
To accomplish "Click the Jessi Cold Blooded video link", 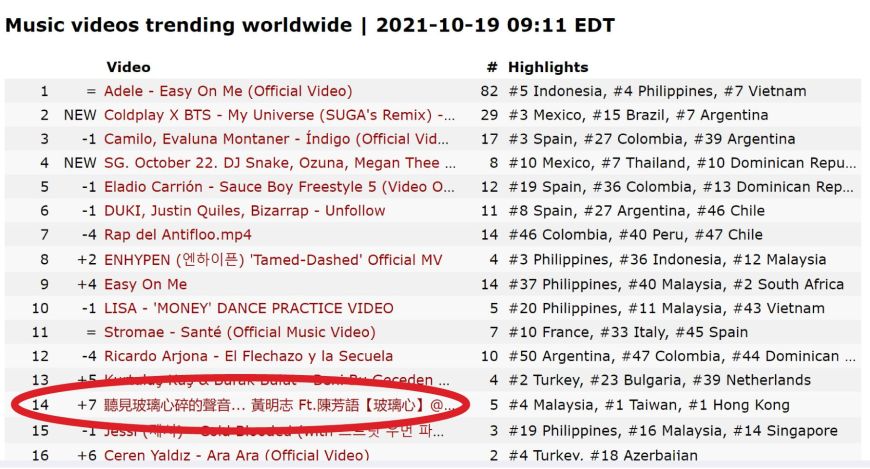I will (274, 431).
